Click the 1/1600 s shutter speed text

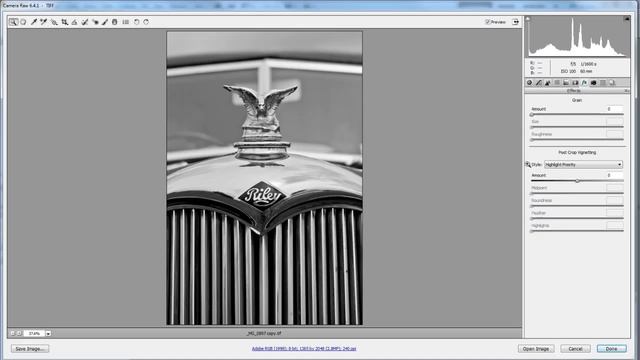[x=589, y=64]
